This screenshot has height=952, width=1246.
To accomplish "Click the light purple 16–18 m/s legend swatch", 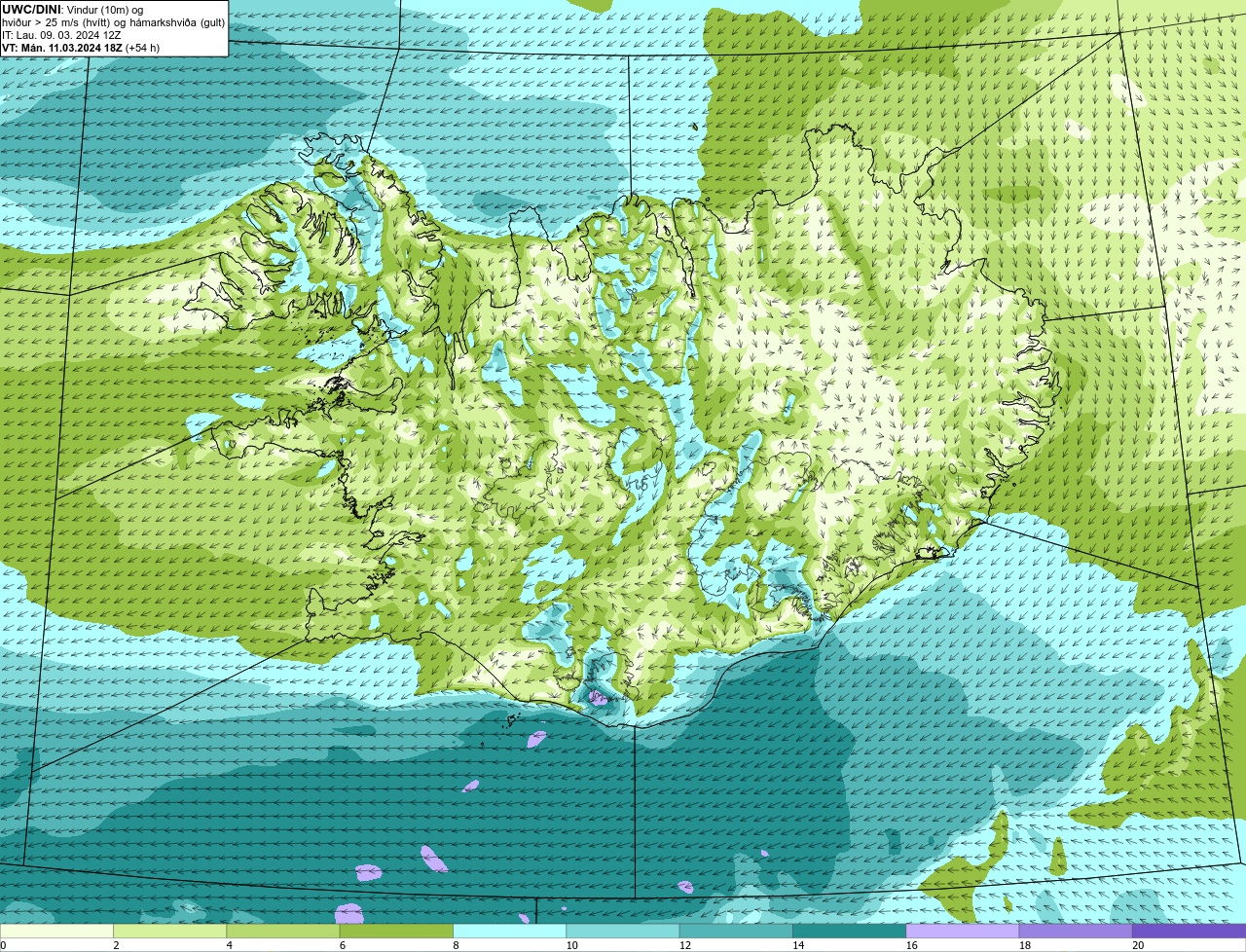I will [x=964, y=932].
